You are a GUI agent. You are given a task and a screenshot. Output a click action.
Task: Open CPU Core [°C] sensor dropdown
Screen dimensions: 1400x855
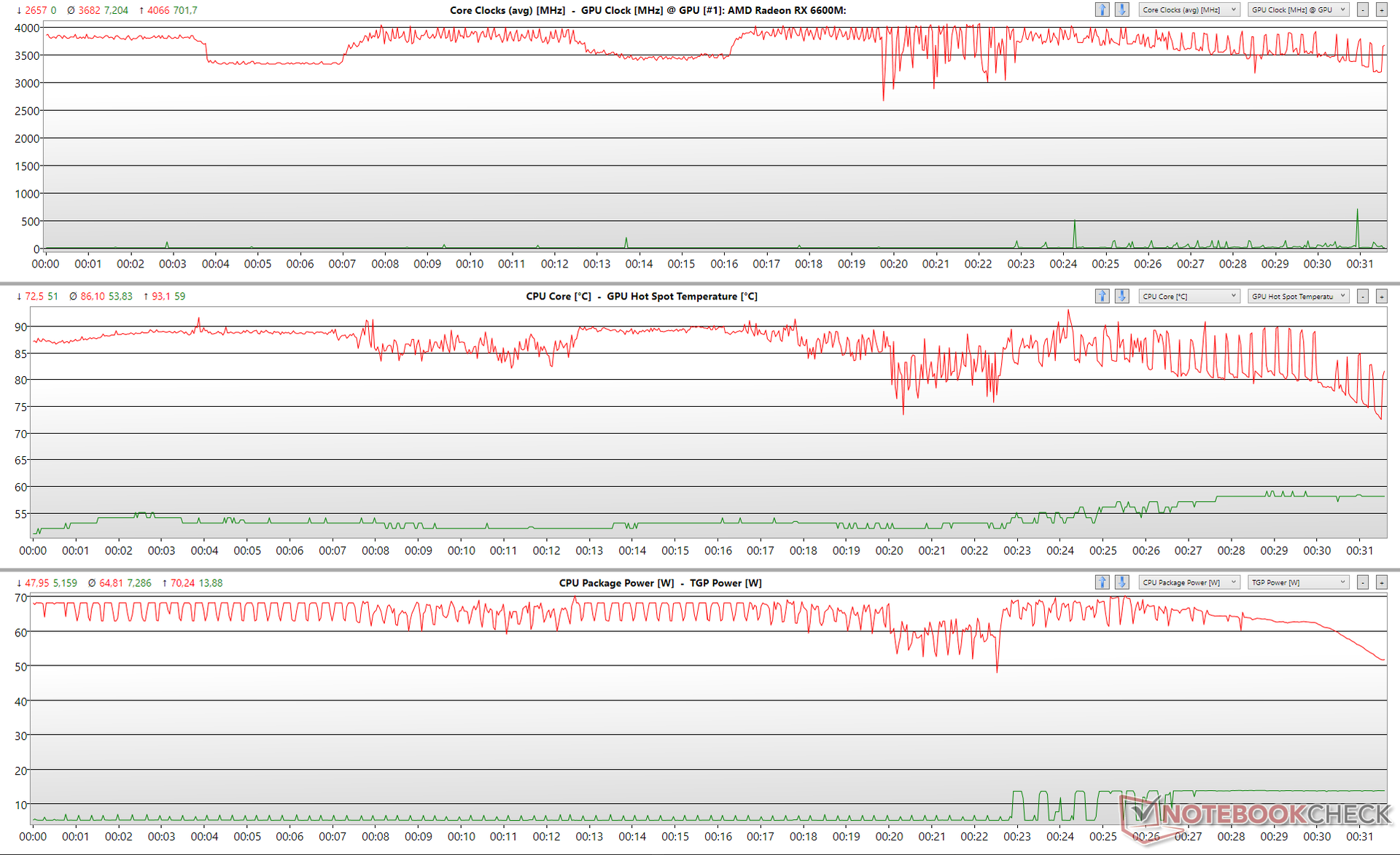click(x=1189, y=296)
